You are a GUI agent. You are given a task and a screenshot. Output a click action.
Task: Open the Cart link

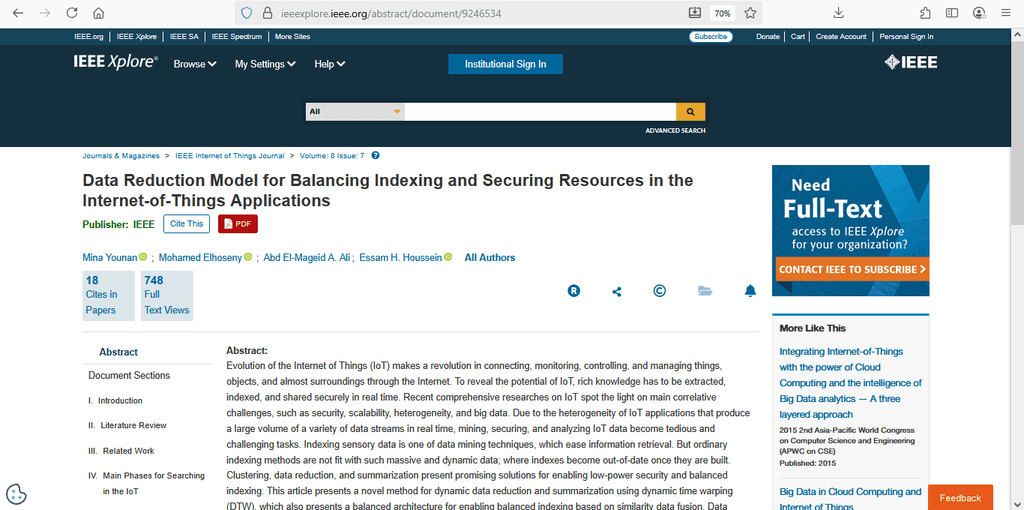click(x=798, y=37)
